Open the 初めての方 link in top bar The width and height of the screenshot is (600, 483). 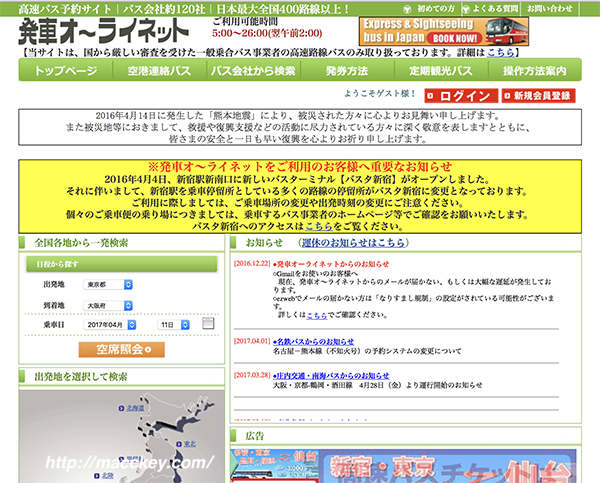435,9
